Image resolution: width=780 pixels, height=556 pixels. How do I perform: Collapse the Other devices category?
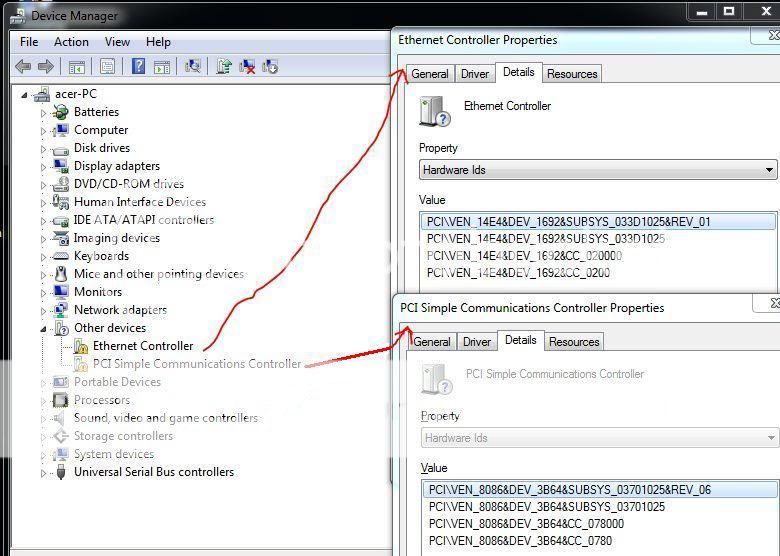[x=43, y=328]
